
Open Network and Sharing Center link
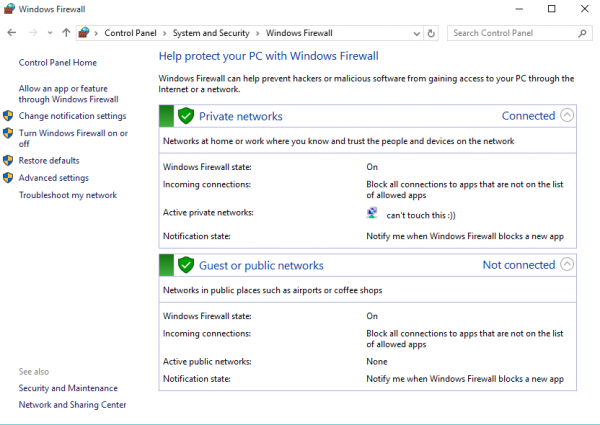pyautogui.click(x=72, y=405)
